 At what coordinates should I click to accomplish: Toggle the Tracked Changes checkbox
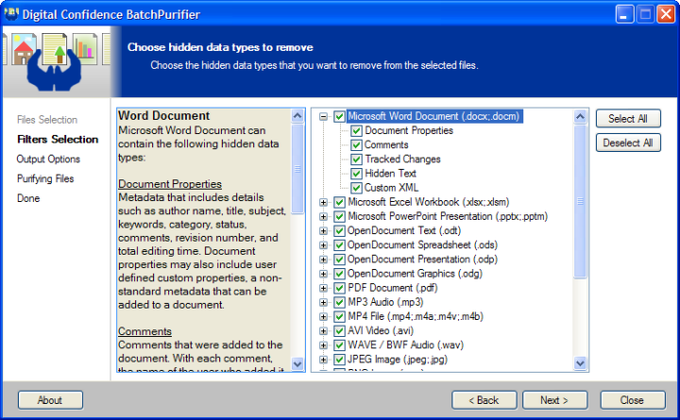[x=356, y=159]
